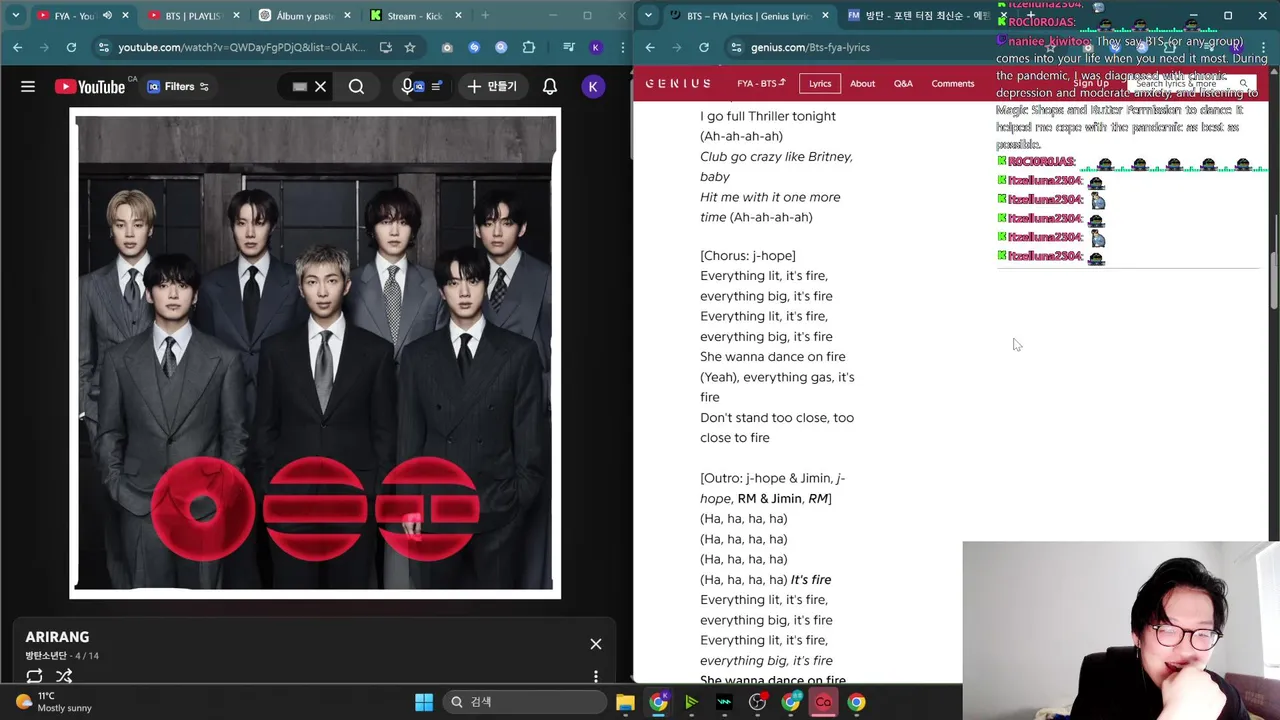The height and width of the screenshot is (720, 1280).
Task: Open the Filters extension button on YouTube
Action: tap(177, 87)
